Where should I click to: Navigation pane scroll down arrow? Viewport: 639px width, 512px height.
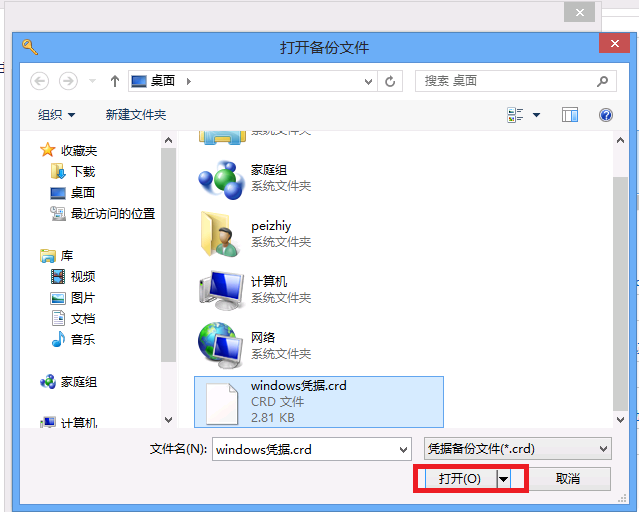[168, 419]
